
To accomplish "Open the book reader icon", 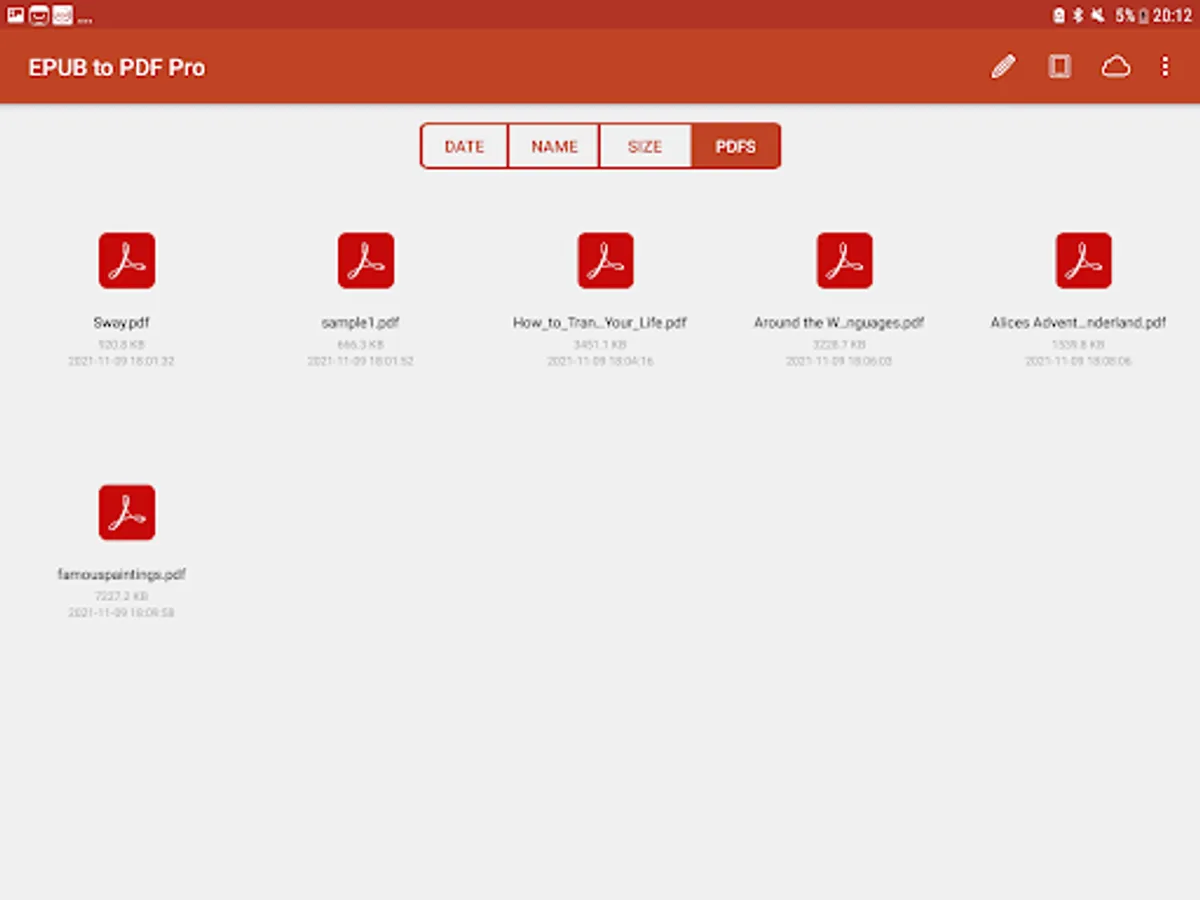I will 1059,67.
